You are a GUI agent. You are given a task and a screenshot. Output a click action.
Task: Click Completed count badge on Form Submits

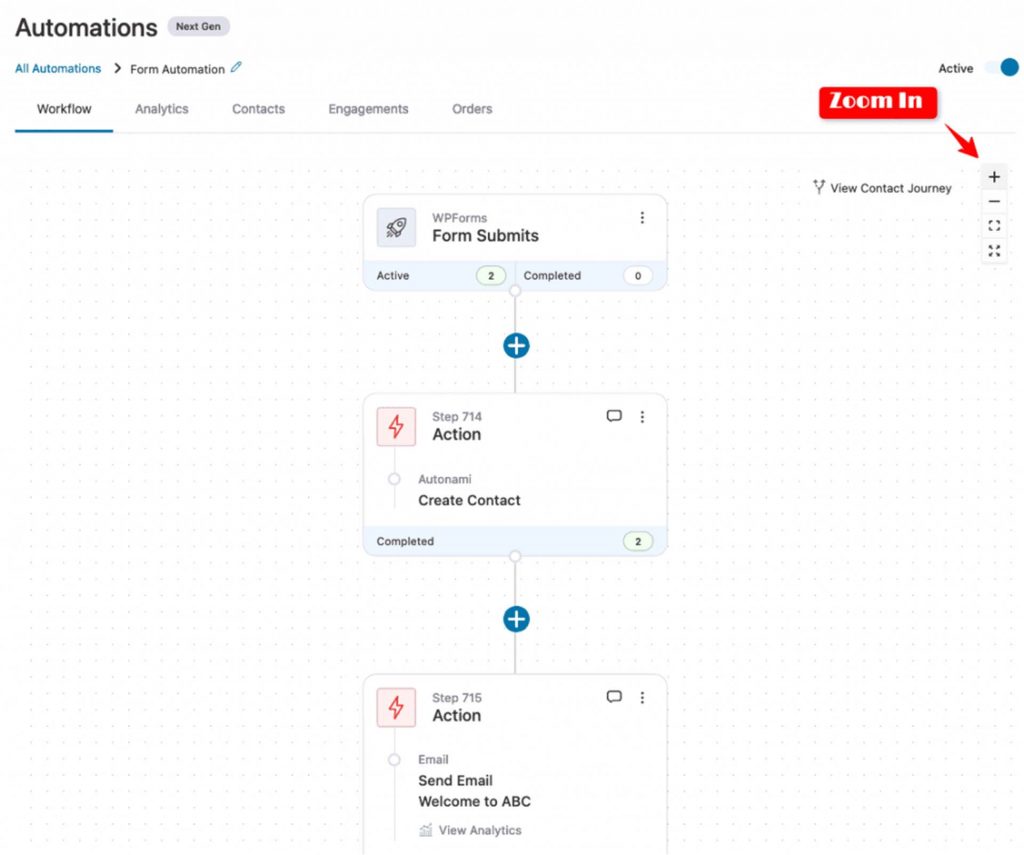[x=638, y=276]
